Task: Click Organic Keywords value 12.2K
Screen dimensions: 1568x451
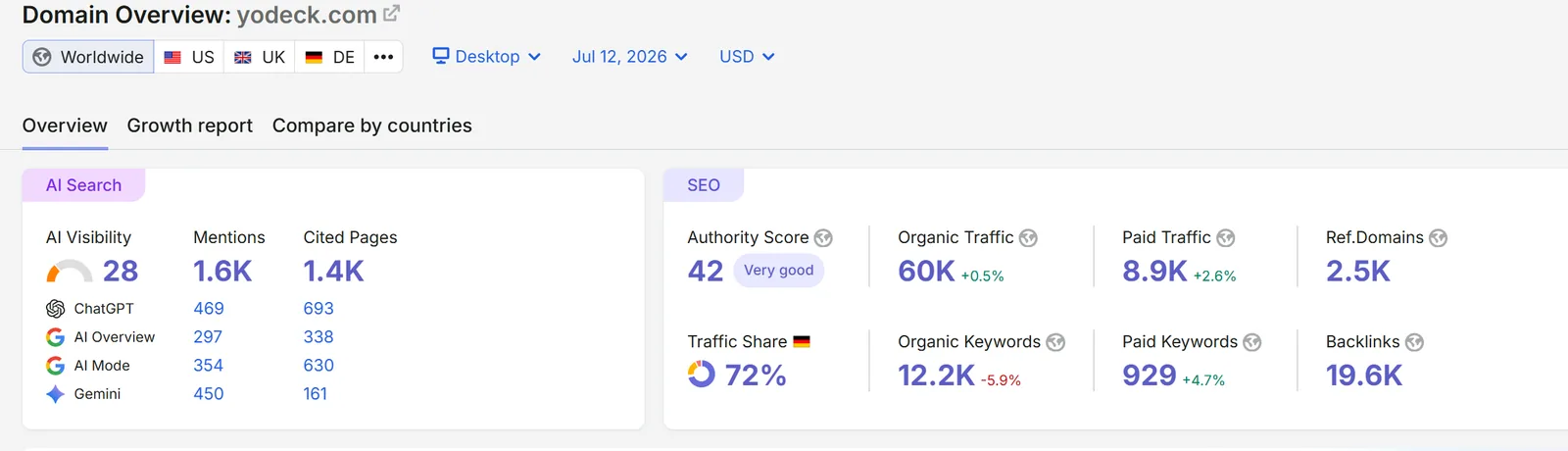Action: point(936,376)
